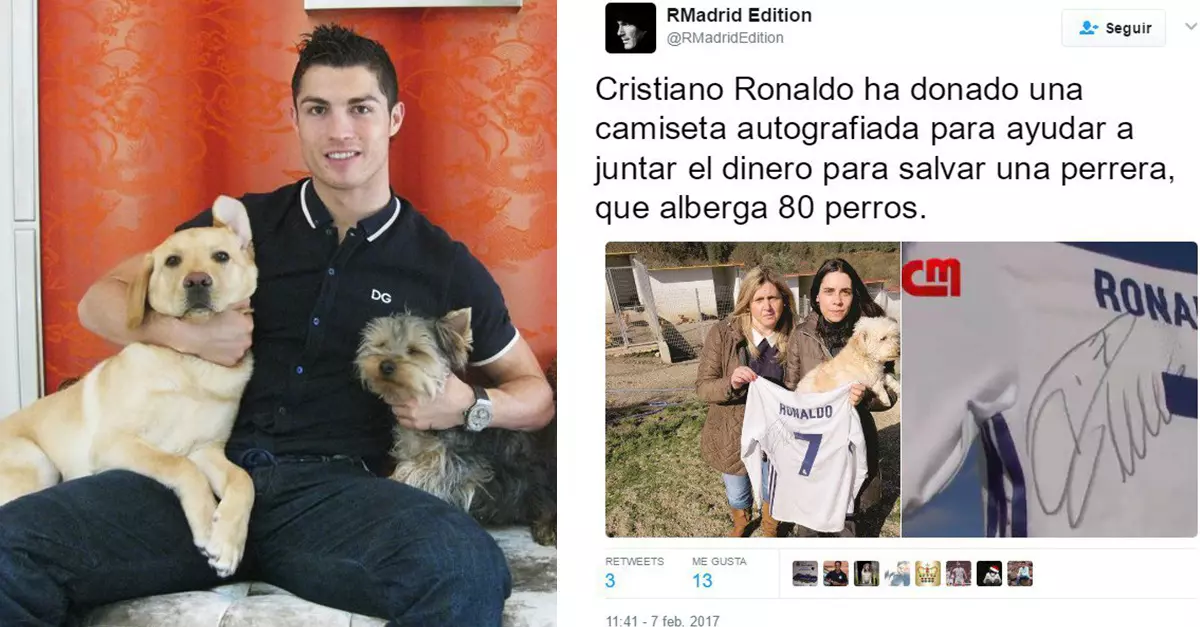Follow the account with the Seguir button
The width and height of the screenshot is (1200, 627).
click(1113, 28)
